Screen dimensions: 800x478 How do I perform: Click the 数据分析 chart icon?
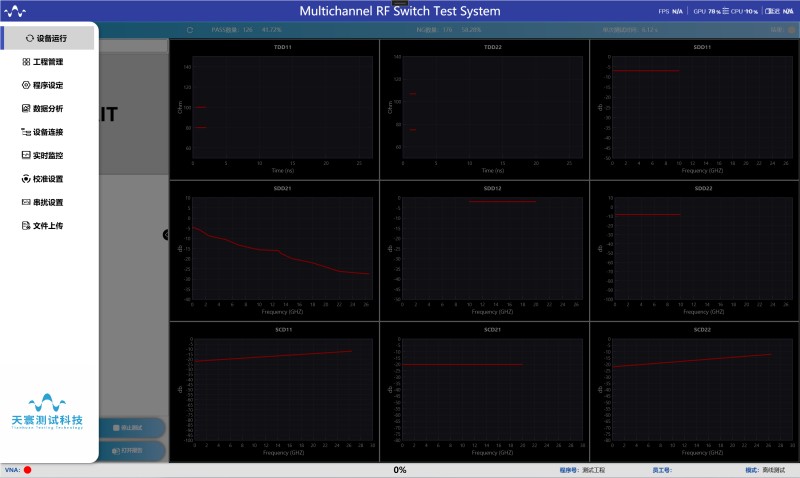[x=26, y=108]
